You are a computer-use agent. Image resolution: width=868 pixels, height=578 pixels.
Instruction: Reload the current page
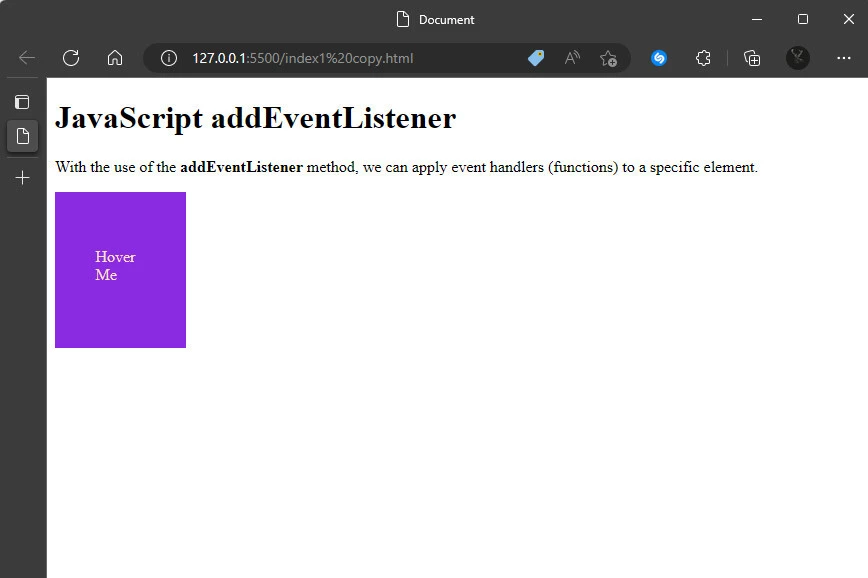(x=71, y=58)
